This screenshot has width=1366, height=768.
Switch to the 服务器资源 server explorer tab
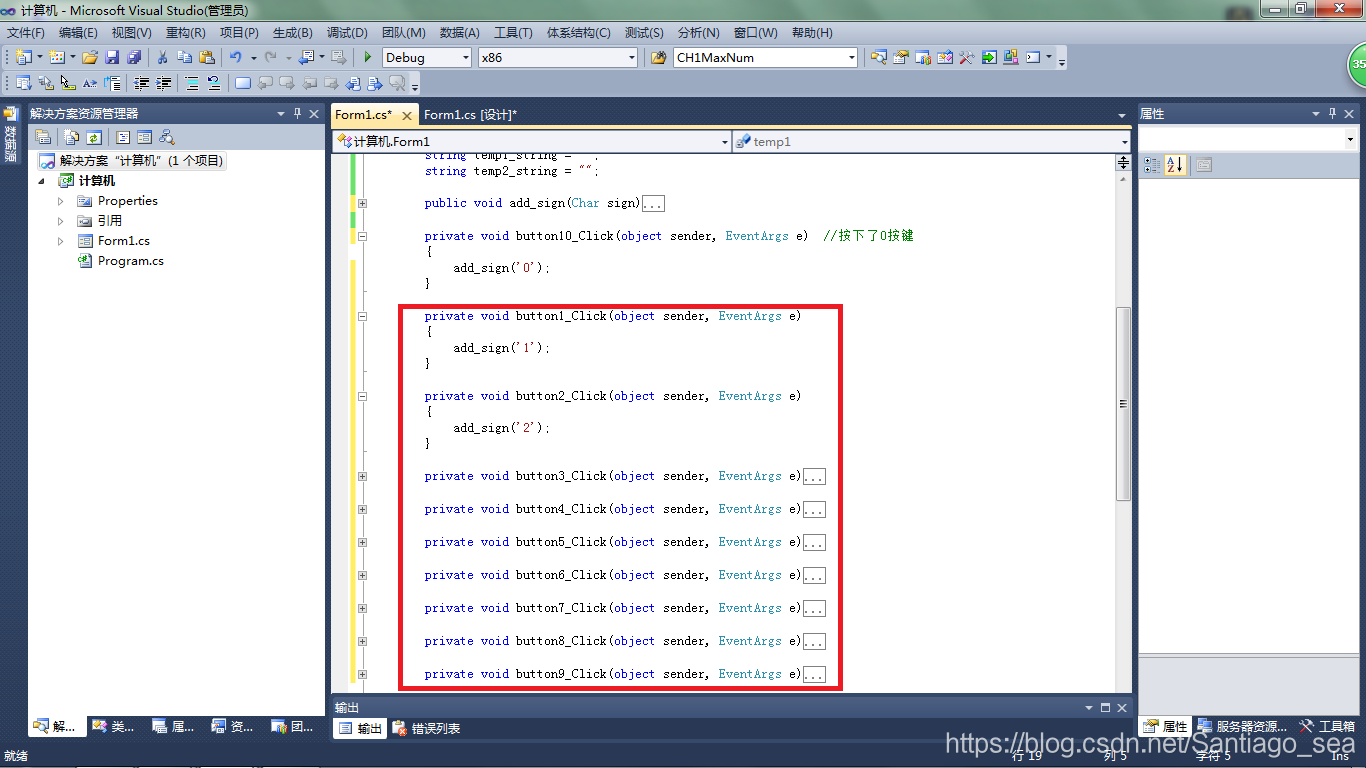tap(1243, 727)
